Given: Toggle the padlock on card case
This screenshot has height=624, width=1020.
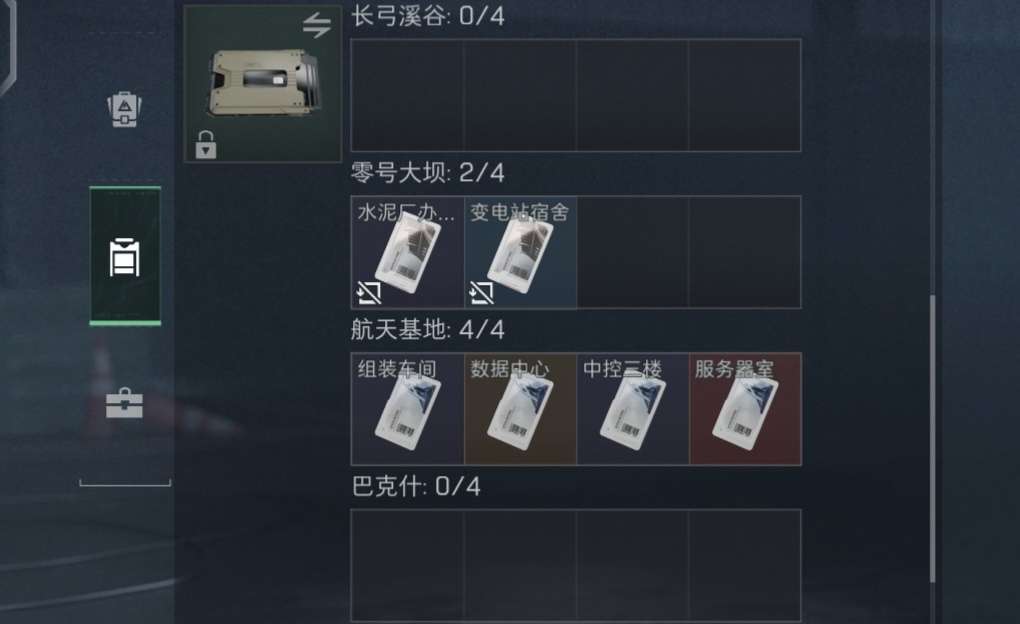Looking at the screenshot, I should click(206, 145).
